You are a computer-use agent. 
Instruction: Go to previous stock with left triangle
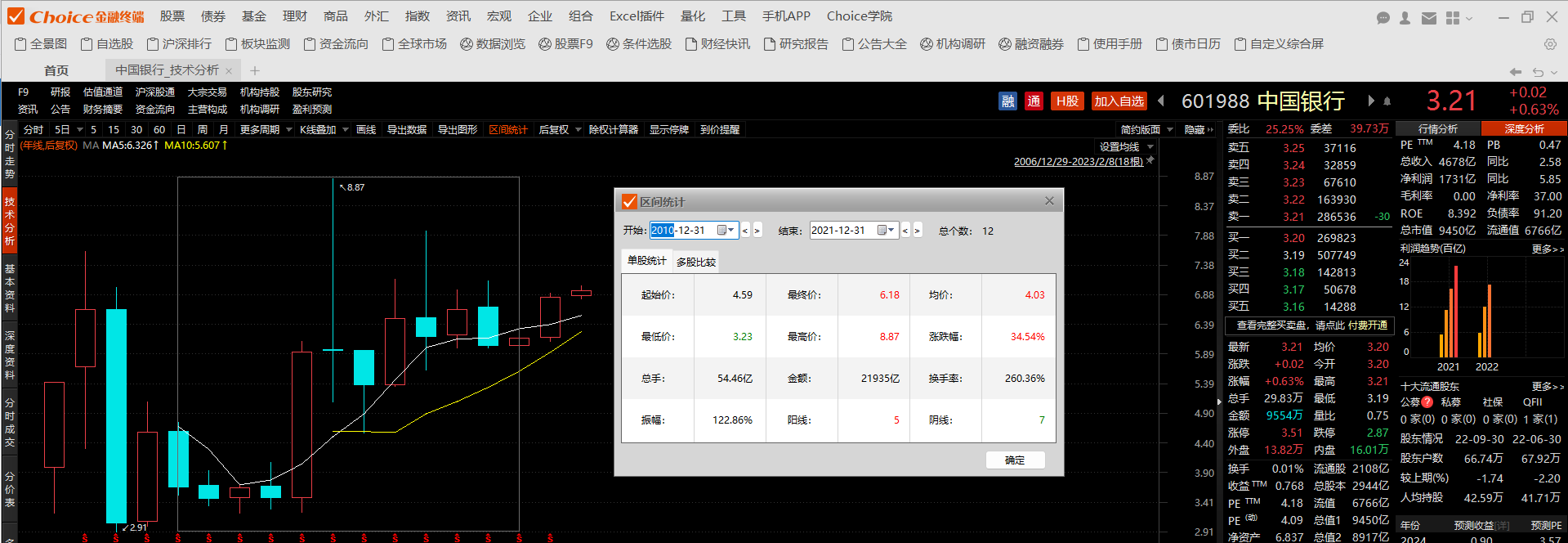1161,101
